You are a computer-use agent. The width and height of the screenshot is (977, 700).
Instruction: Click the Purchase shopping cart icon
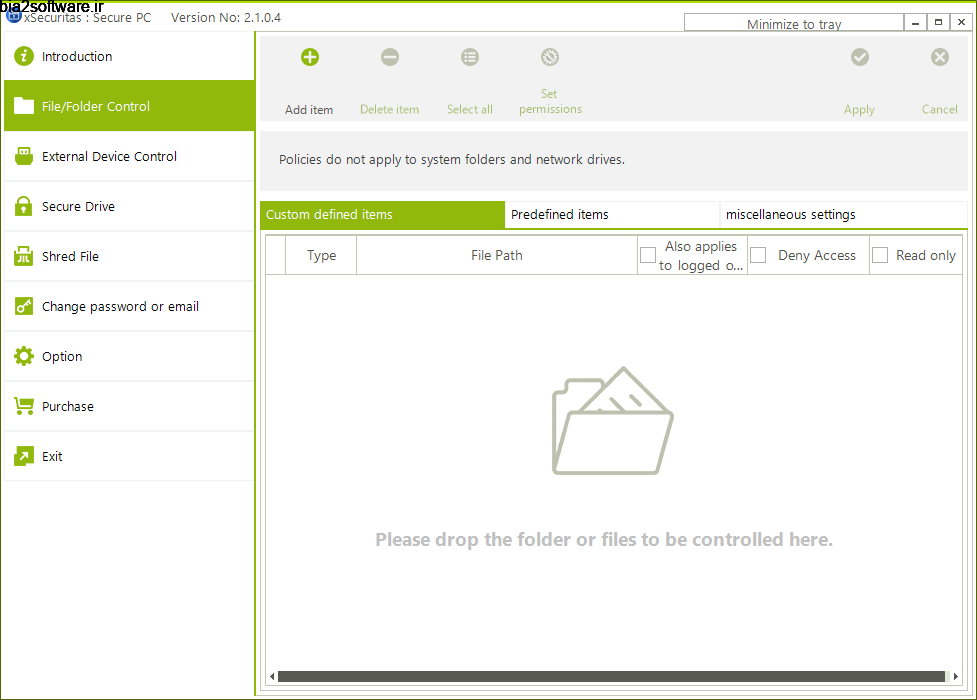coord(22,406)
